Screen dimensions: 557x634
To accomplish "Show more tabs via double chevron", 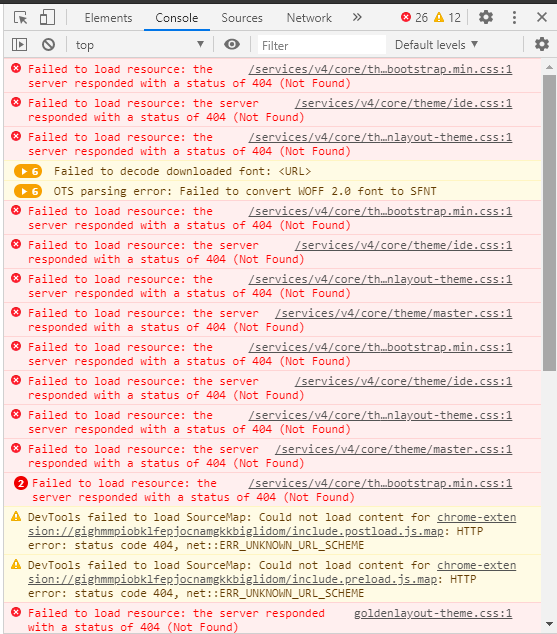I will coord(357,17).
